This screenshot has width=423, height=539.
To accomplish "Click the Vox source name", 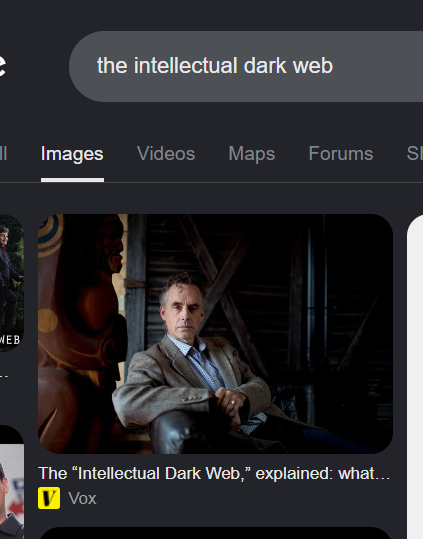I will (x=82, y=498).
